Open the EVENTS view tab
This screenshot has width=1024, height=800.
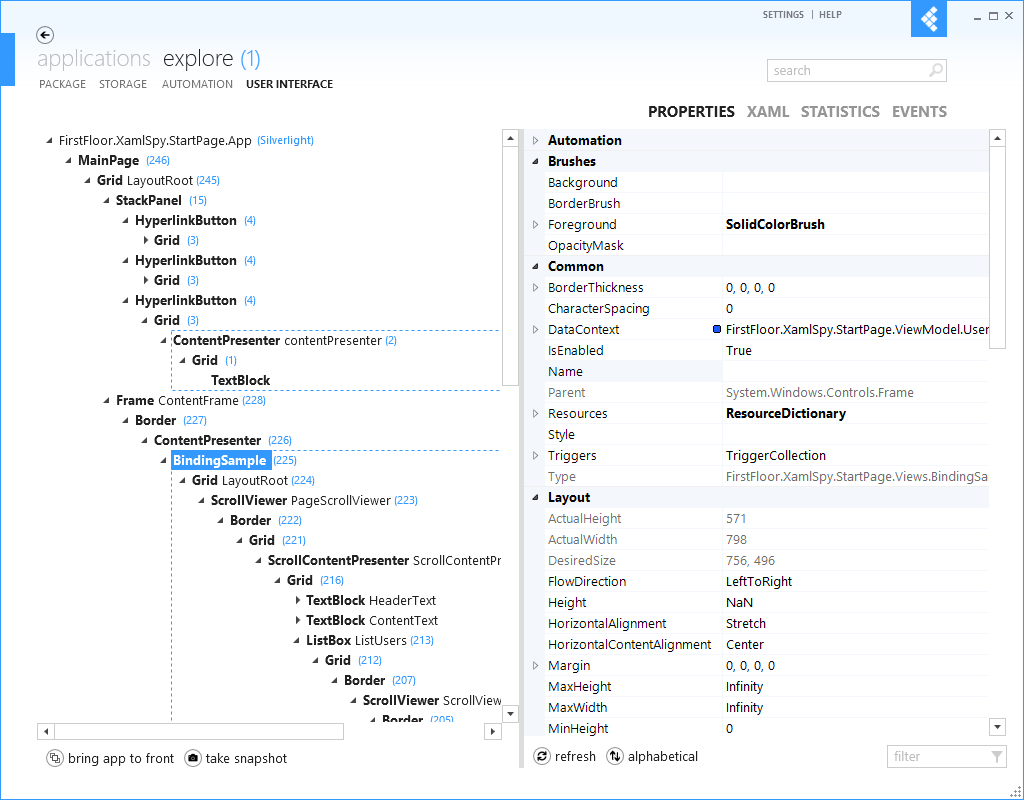click(920, 112)
